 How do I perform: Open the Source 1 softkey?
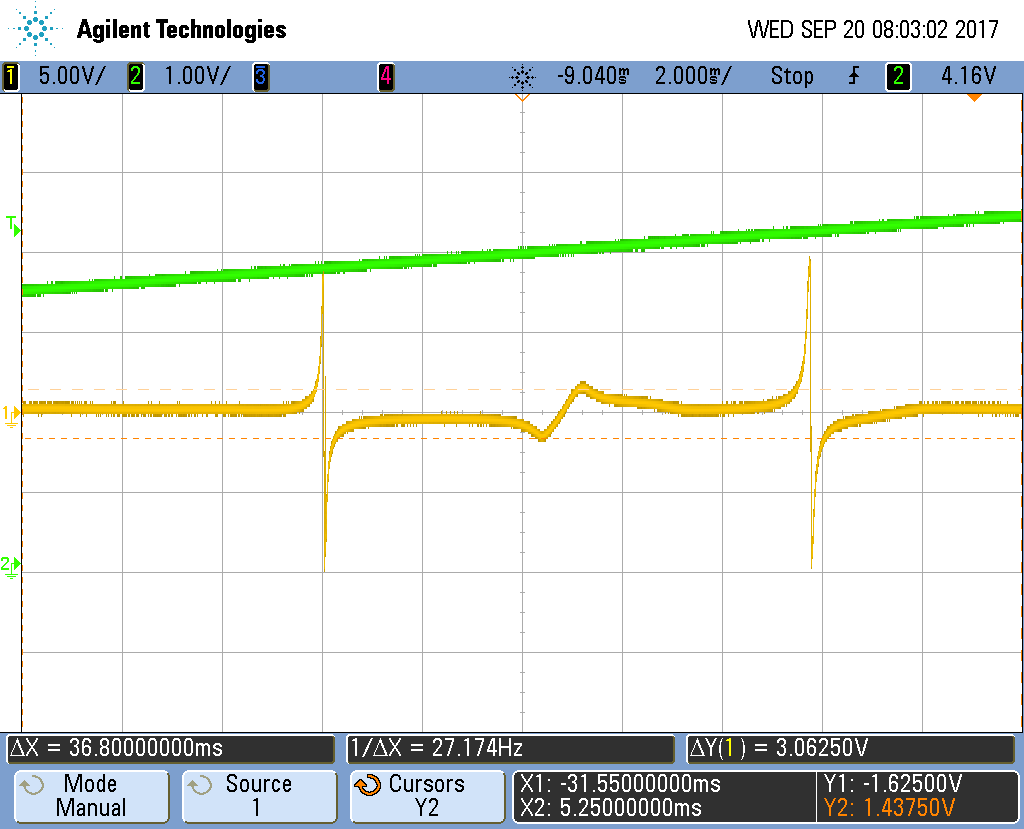click(258, 796)
